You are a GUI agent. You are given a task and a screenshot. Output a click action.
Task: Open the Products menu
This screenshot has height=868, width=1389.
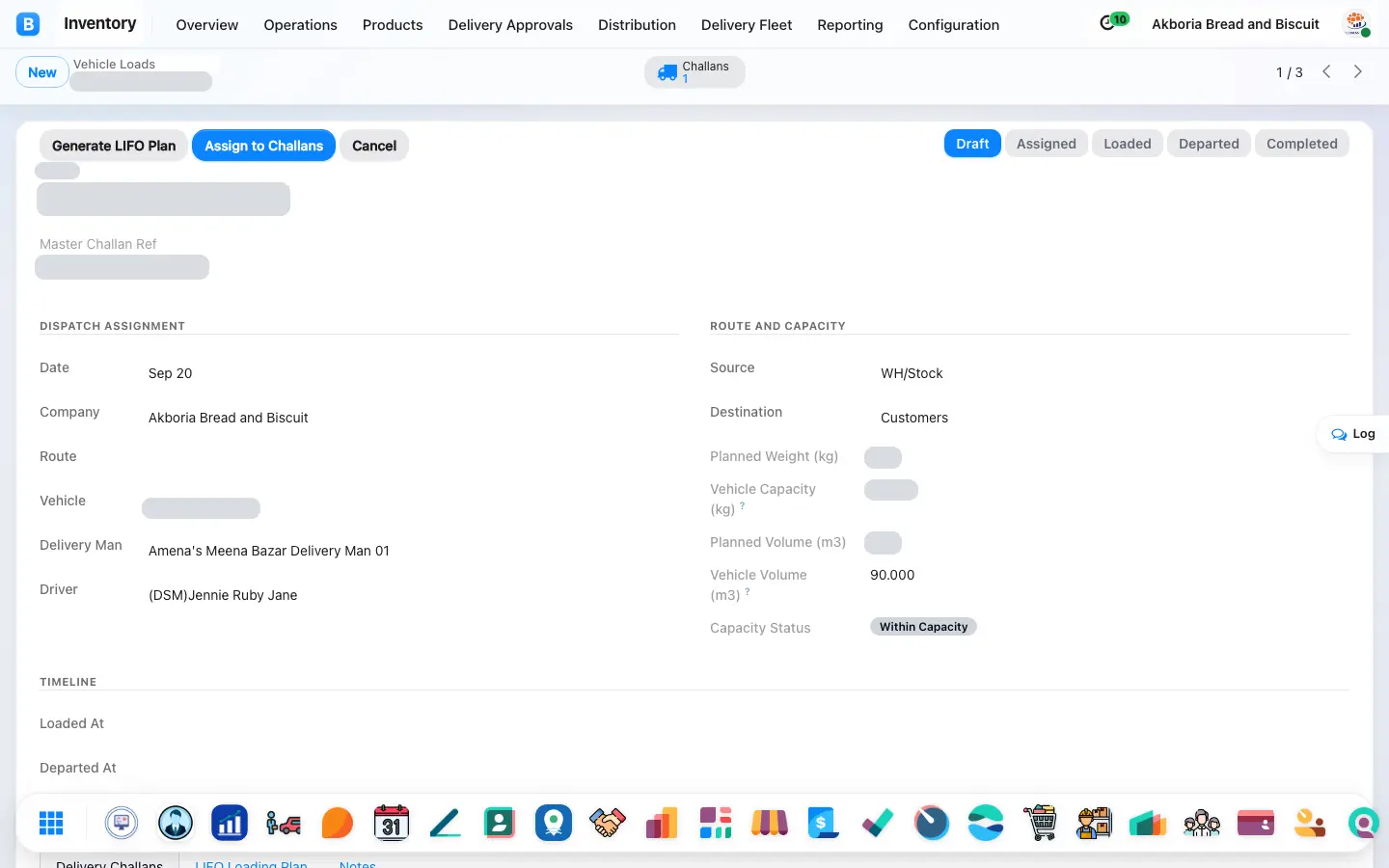tap(393, 25)
